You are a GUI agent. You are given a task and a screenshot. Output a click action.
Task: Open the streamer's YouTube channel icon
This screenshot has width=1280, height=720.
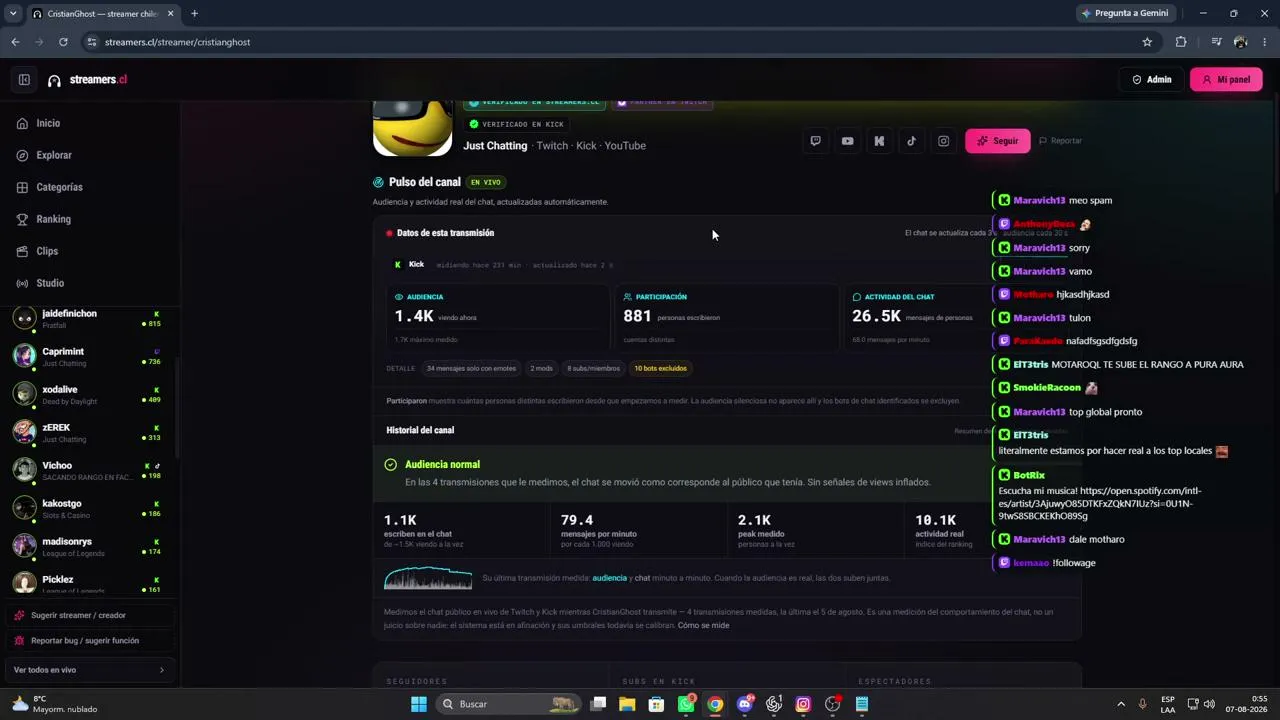click(x=848, y=141)
